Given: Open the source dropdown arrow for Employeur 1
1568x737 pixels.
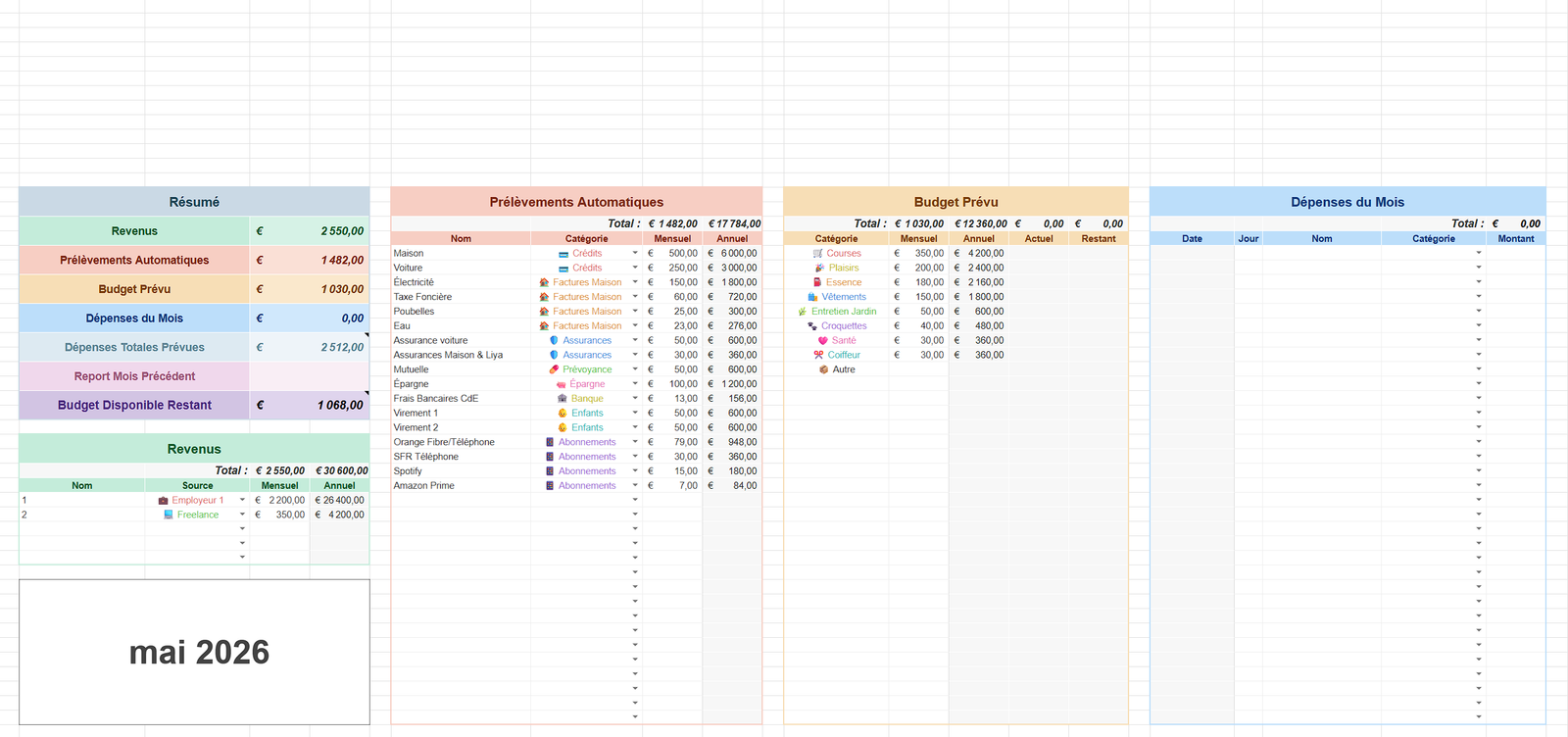Looking at the screenshot, I should click(242, 500).
